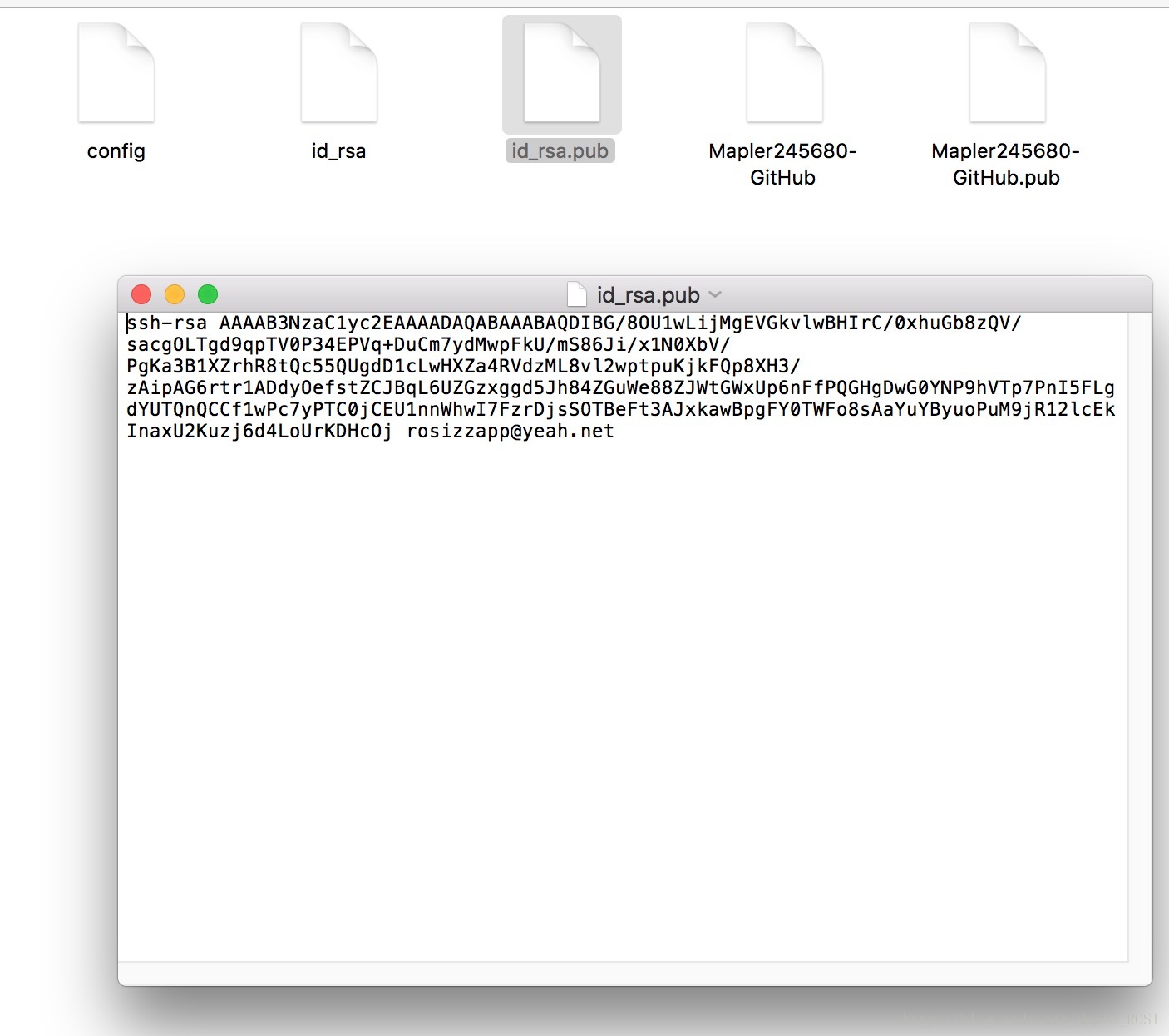The height and width of the screenshot is (1036, 1169).
Task: Click the config file name label
Action: 116,151
